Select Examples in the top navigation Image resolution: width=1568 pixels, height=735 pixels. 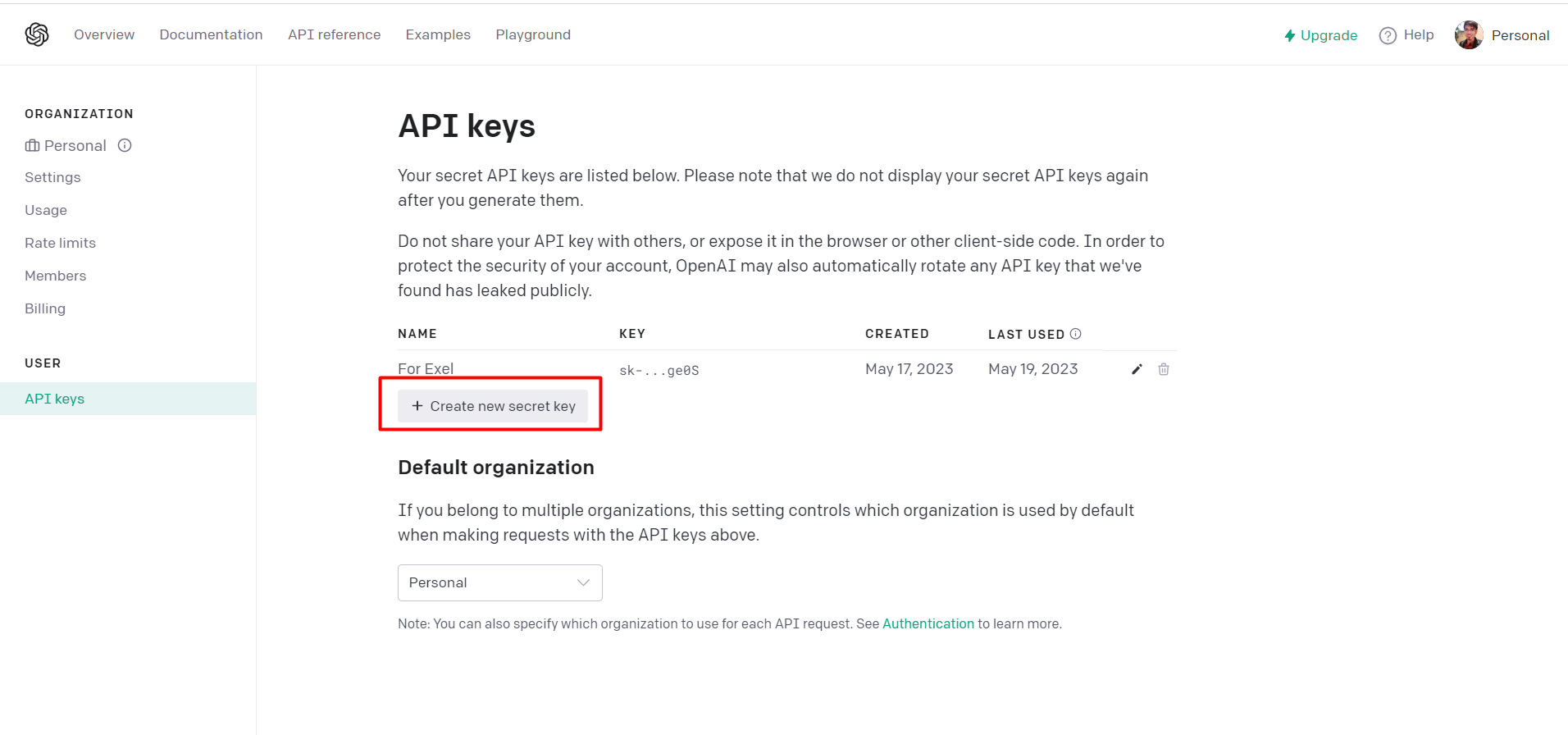(x=438, y=34)
